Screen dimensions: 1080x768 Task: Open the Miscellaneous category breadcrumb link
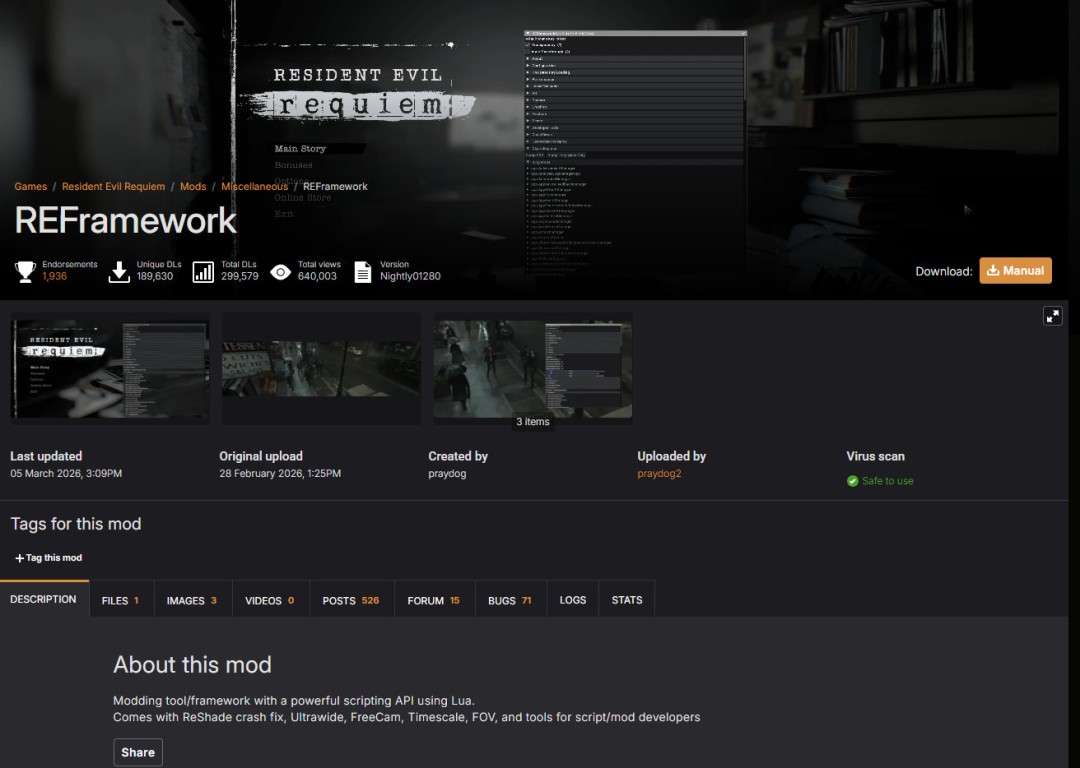(x=254, y=187)
